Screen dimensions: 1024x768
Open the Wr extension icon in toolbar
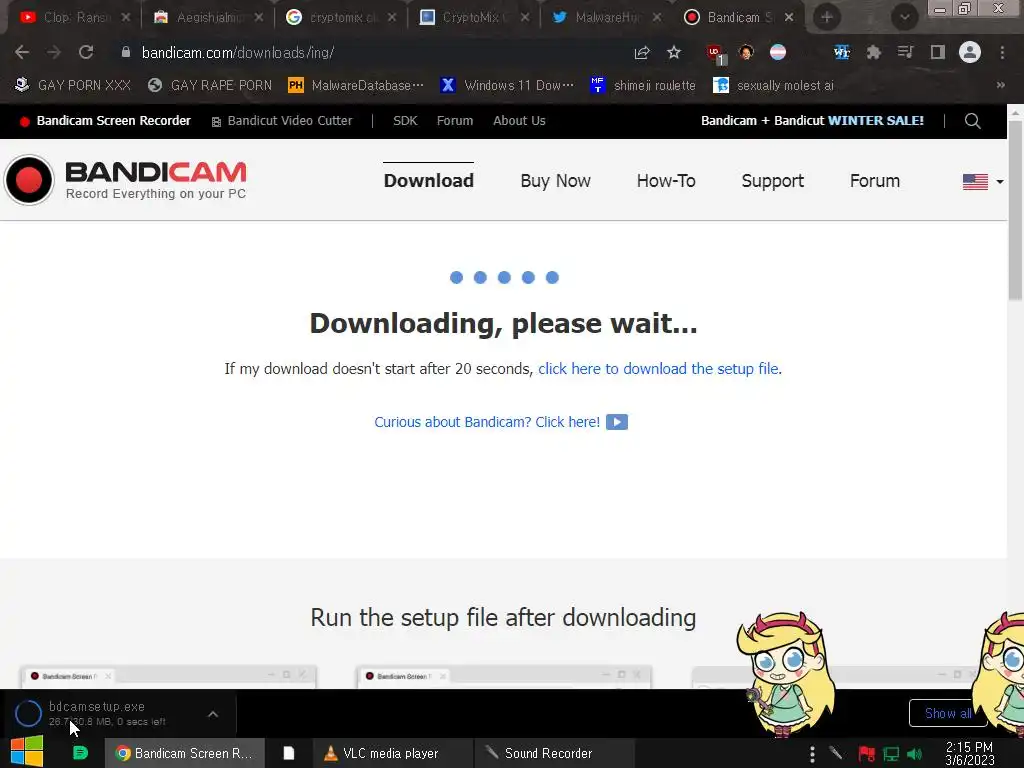click(841, 52)
